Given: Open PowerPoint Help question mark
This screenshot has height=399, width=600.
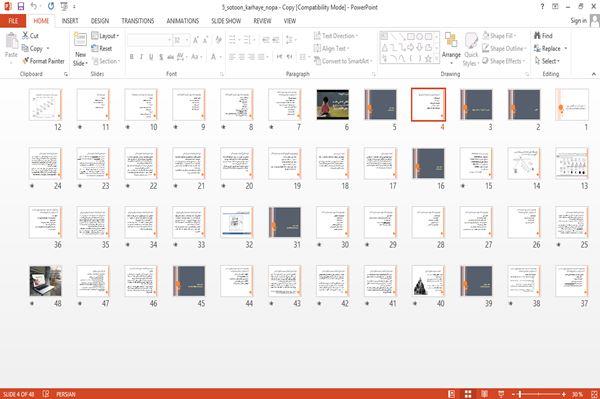Looking at the screenshot, I should tap(542, 7).
